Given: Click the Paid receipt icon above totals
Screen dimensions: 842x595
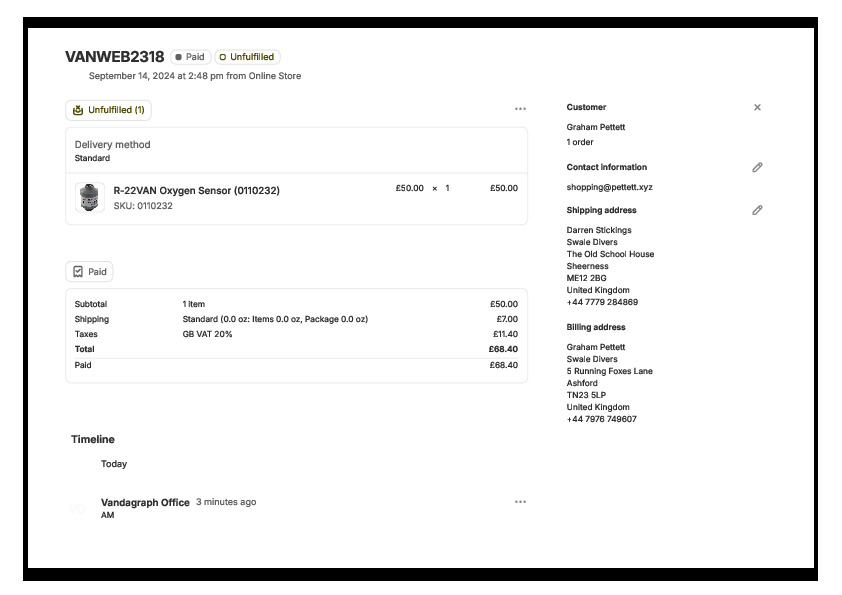Looking at the screenshot, I should (x=78, y=271).
